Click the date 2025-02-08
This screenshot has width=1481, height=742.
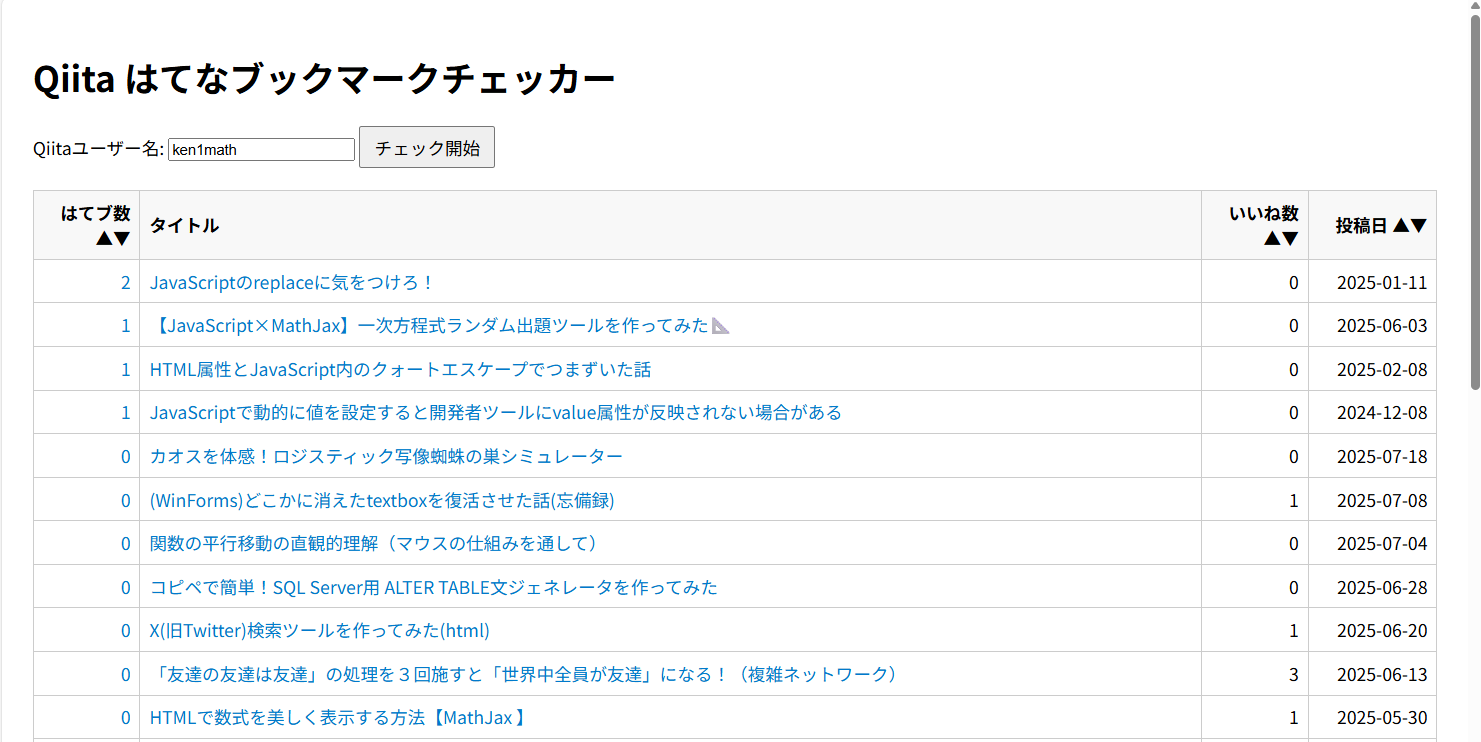tap(1382, 370)
